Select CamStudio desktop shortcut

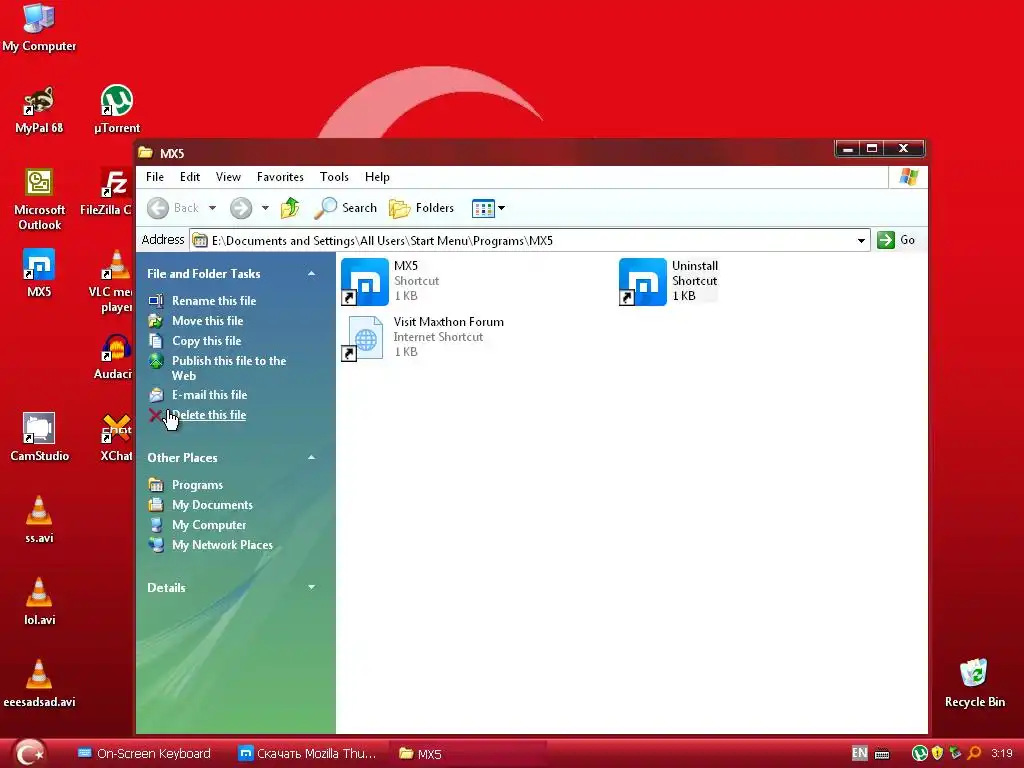coord(39,437)
